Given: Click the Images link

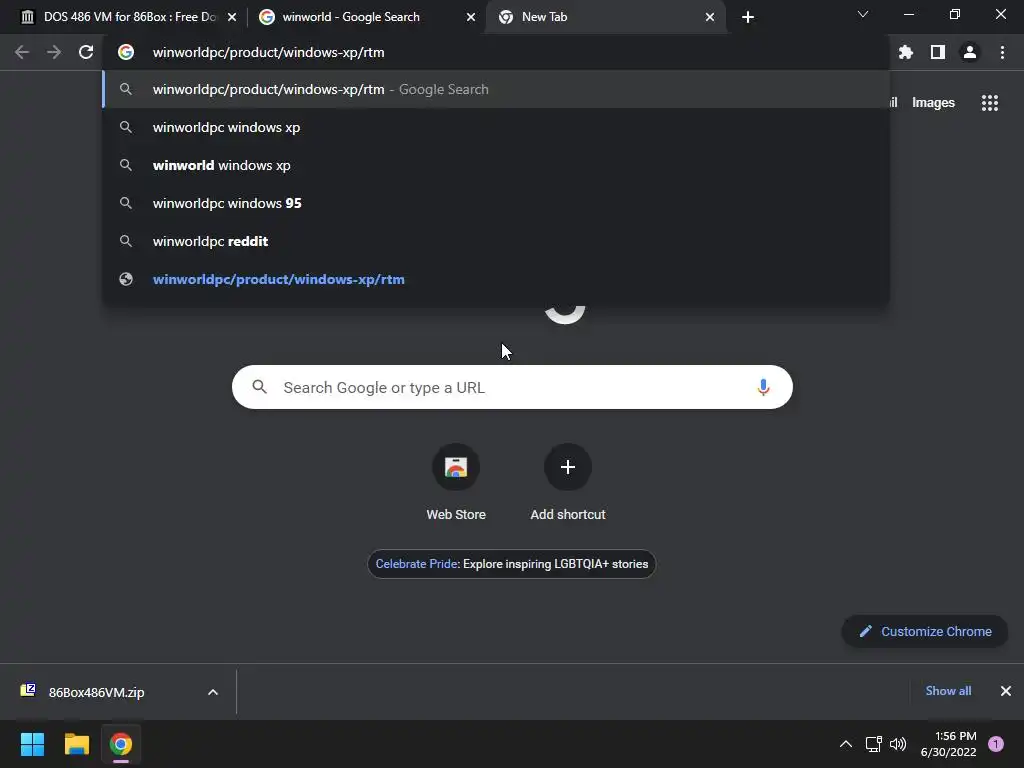Looking at the screenshot, I should (933, 103).
